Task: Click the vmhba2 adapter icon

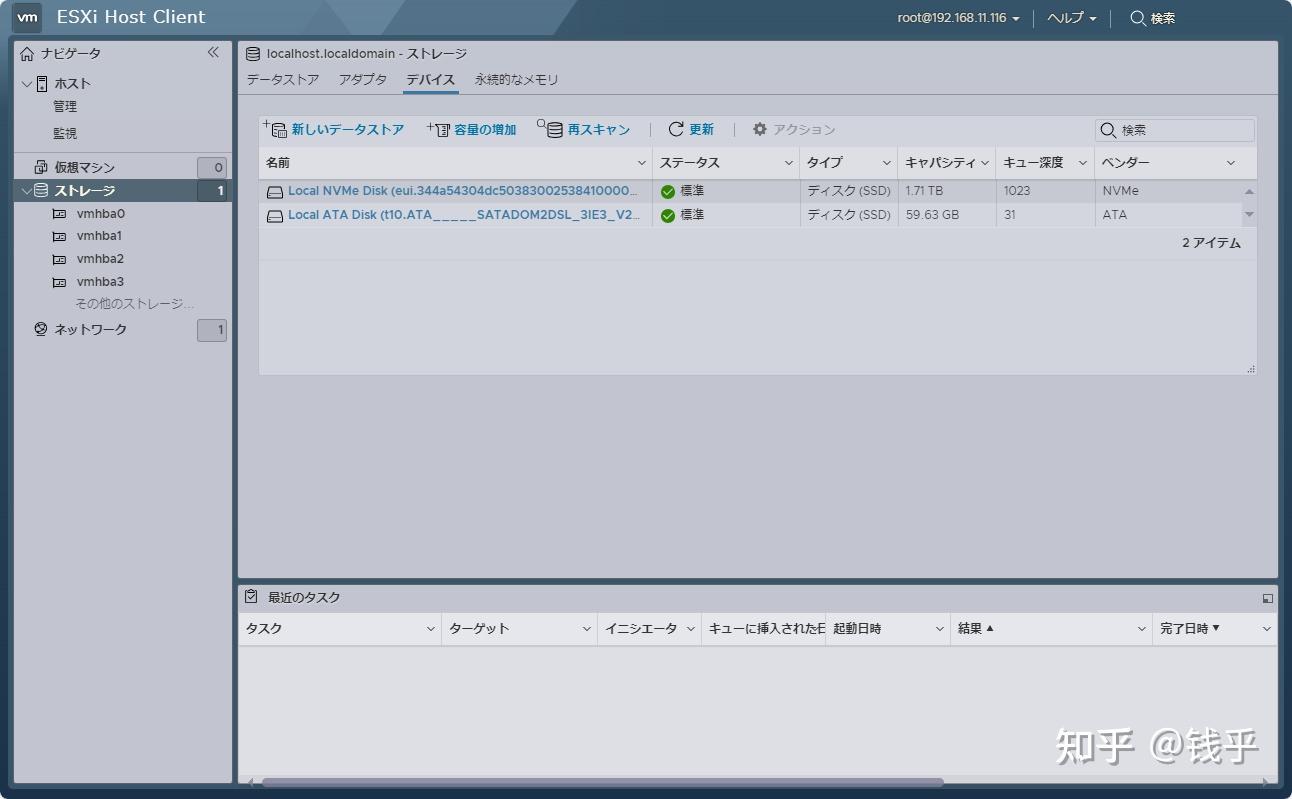Action: coord(59,260)
